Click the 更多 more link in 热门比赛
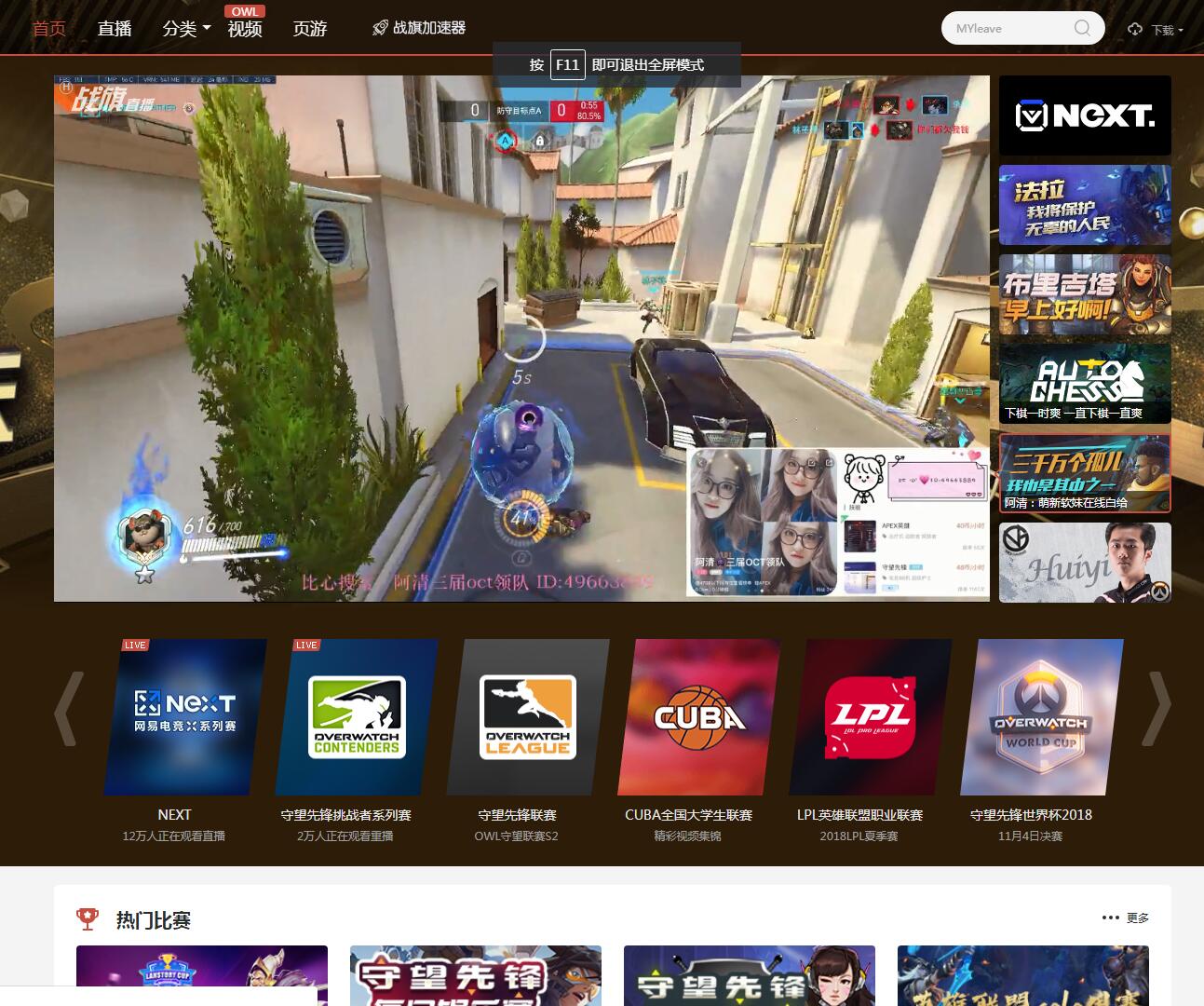The height and width of the screenshot is (1006, 1204). coord(1126,918)
